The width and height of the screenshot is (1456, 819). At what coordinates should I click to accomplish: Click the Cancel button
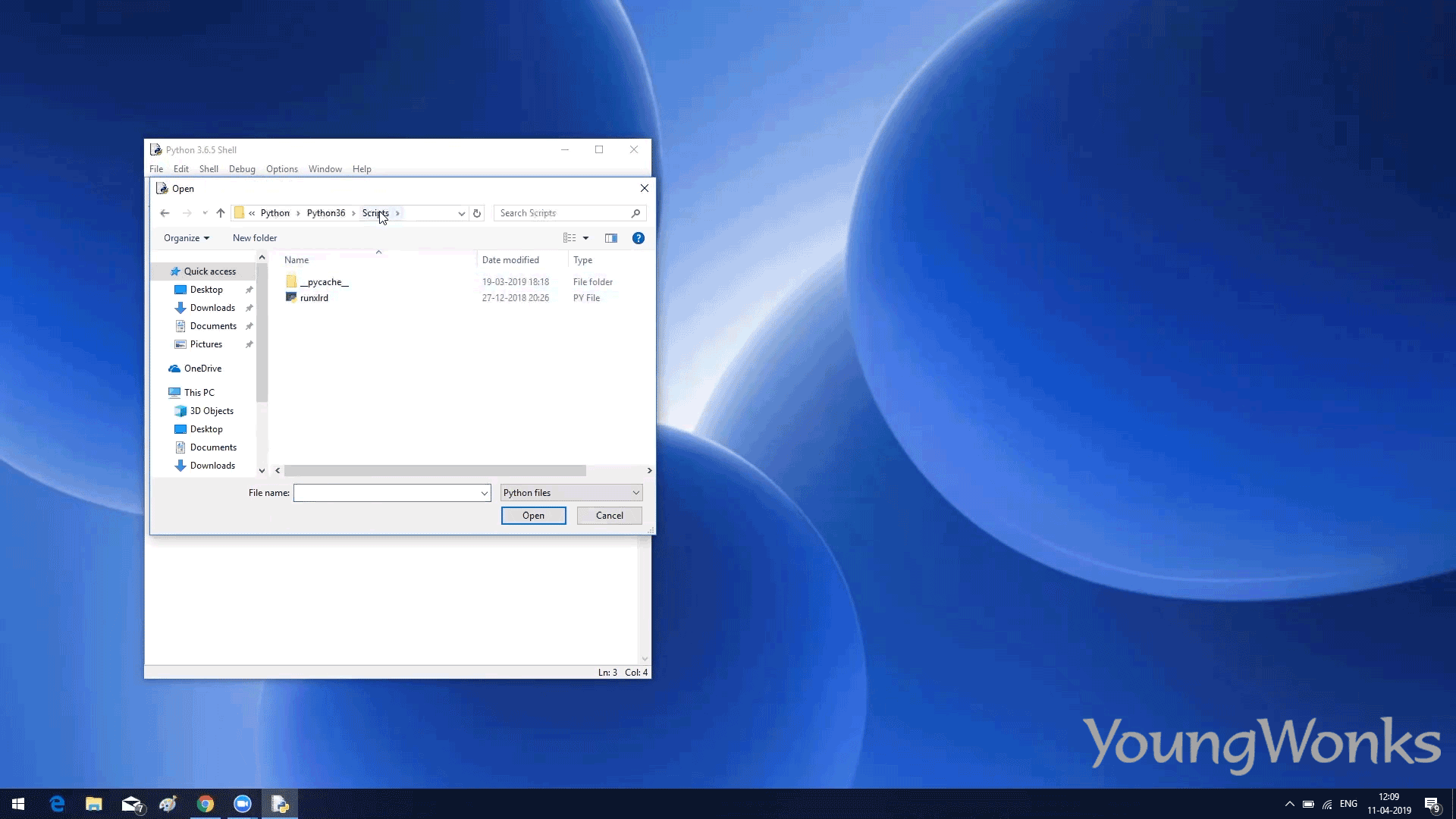(610, 516)
